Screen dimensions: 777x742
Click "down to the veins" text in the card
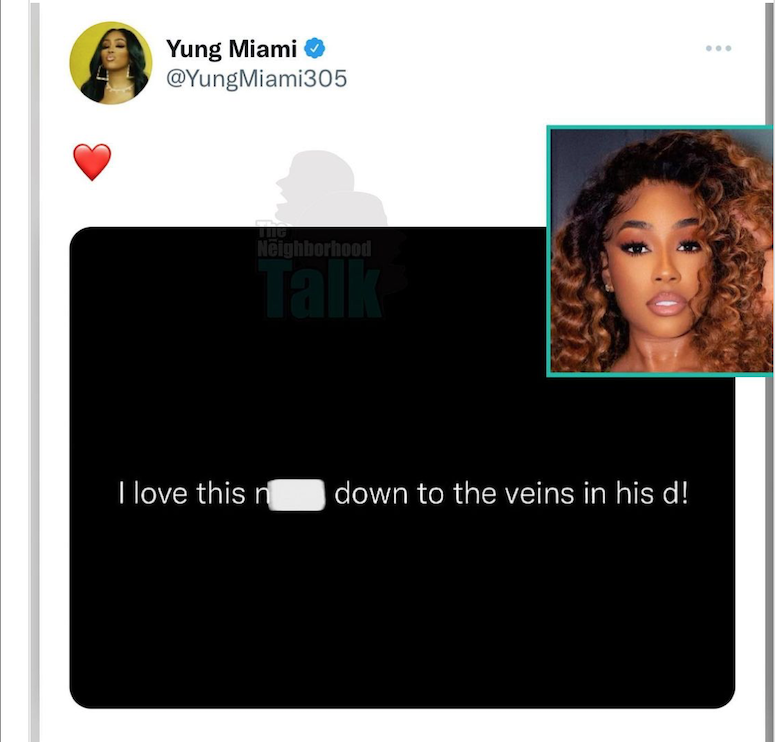coord(454,494)
